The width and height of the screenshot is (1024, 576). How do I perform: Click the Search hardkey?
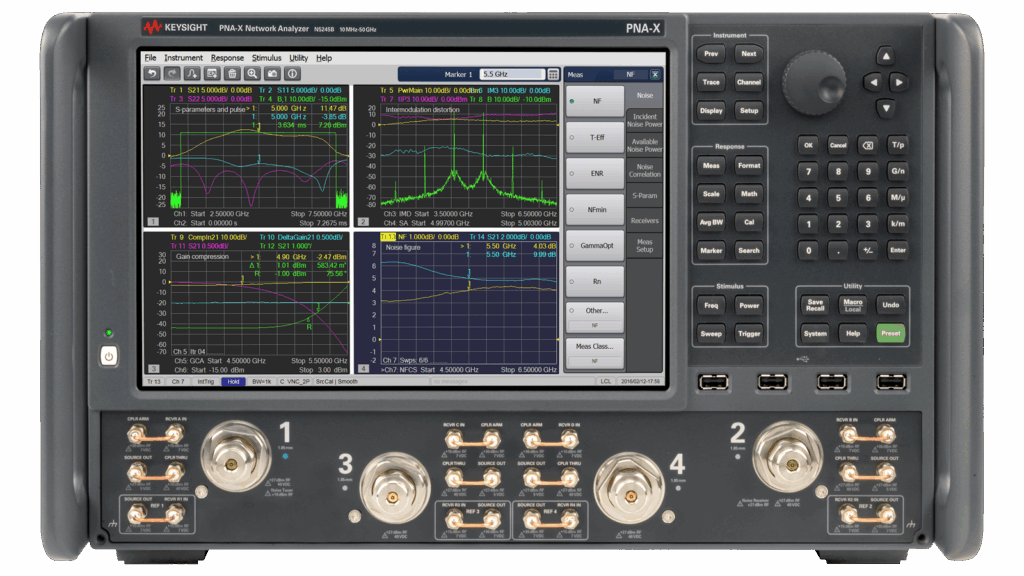tap(749, 250)
